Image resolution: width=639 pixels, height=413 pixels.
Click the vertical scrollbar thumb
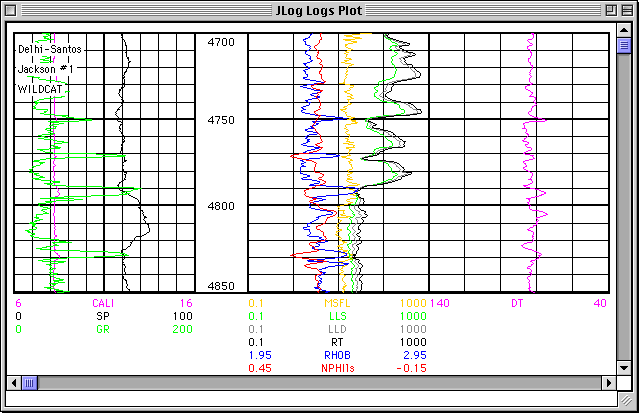tap(623, 46)
